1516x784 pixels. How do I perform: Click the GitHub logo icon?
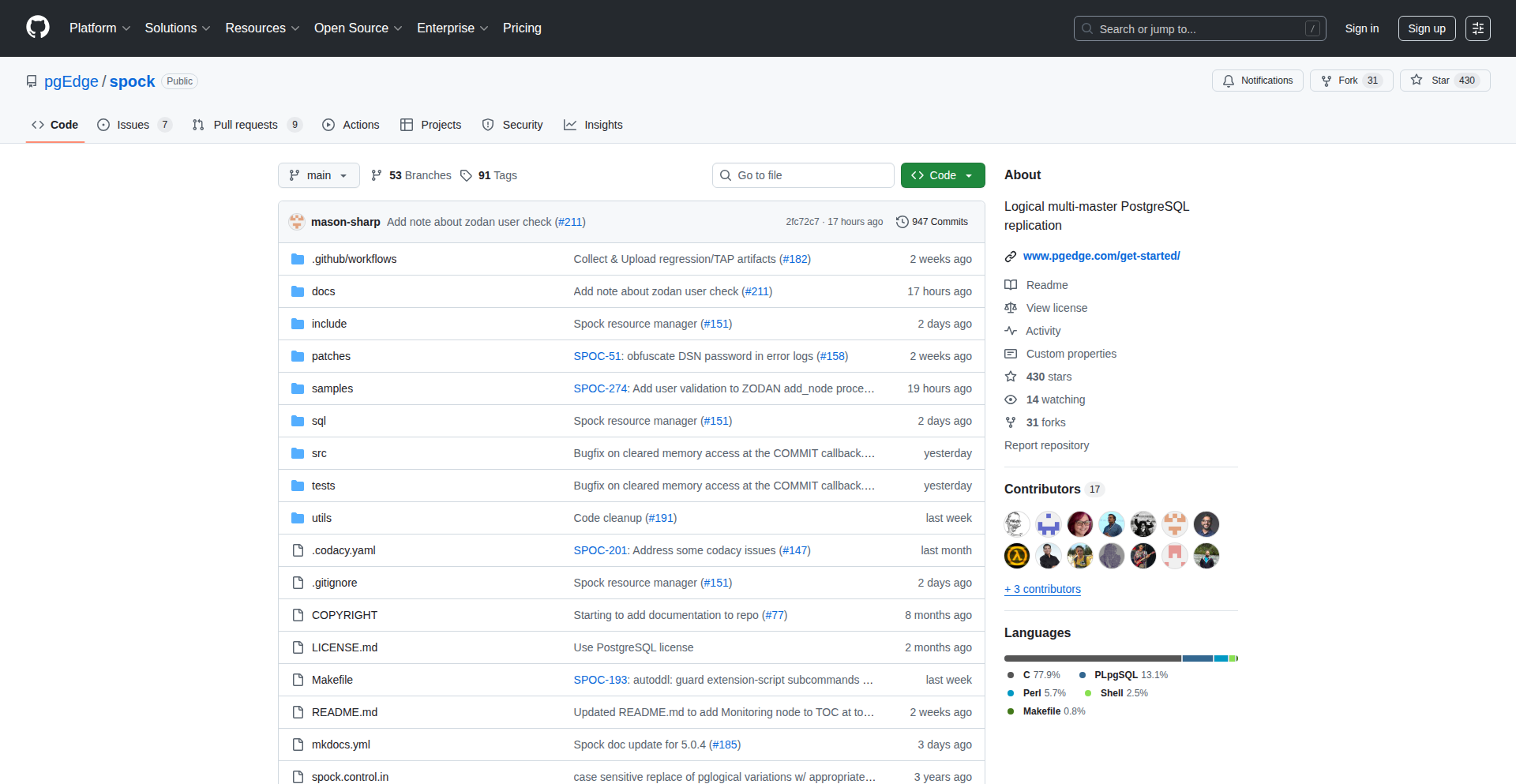pos(38,28)
